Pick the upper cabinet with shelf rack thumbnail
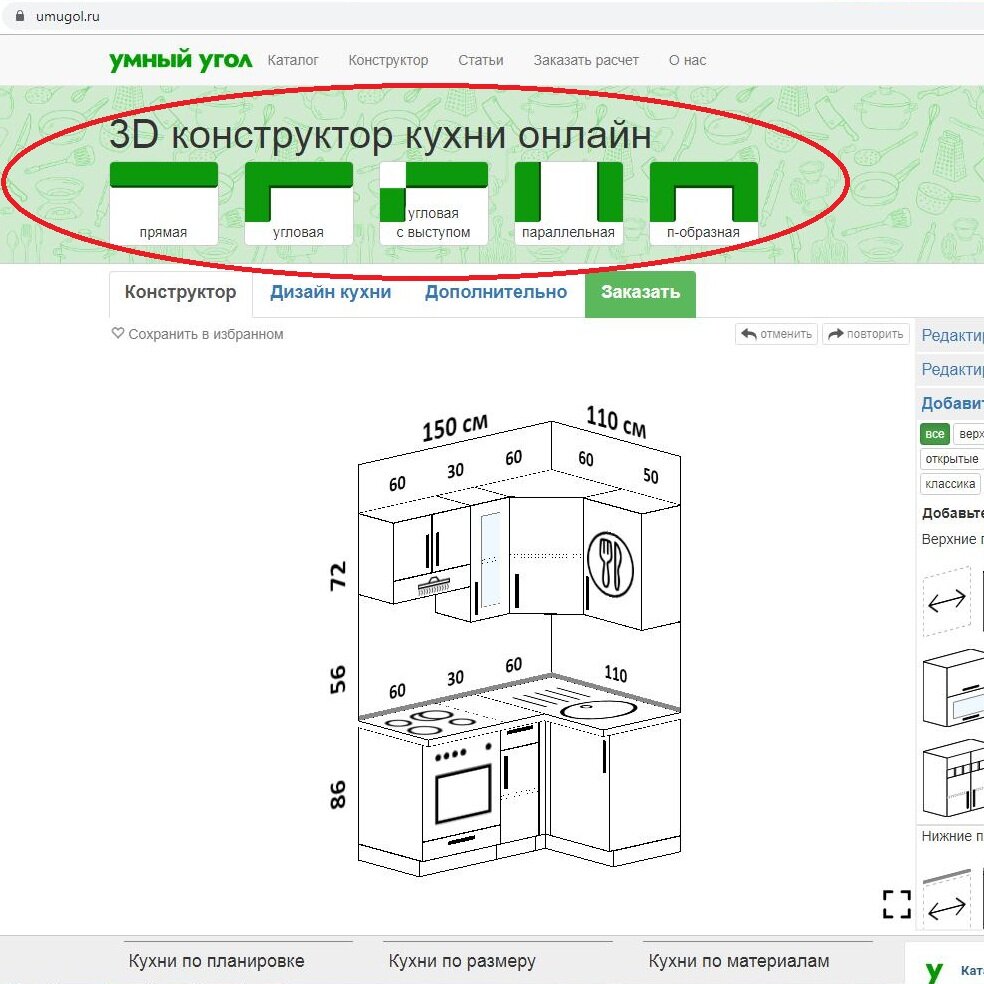 coord(953,778)
